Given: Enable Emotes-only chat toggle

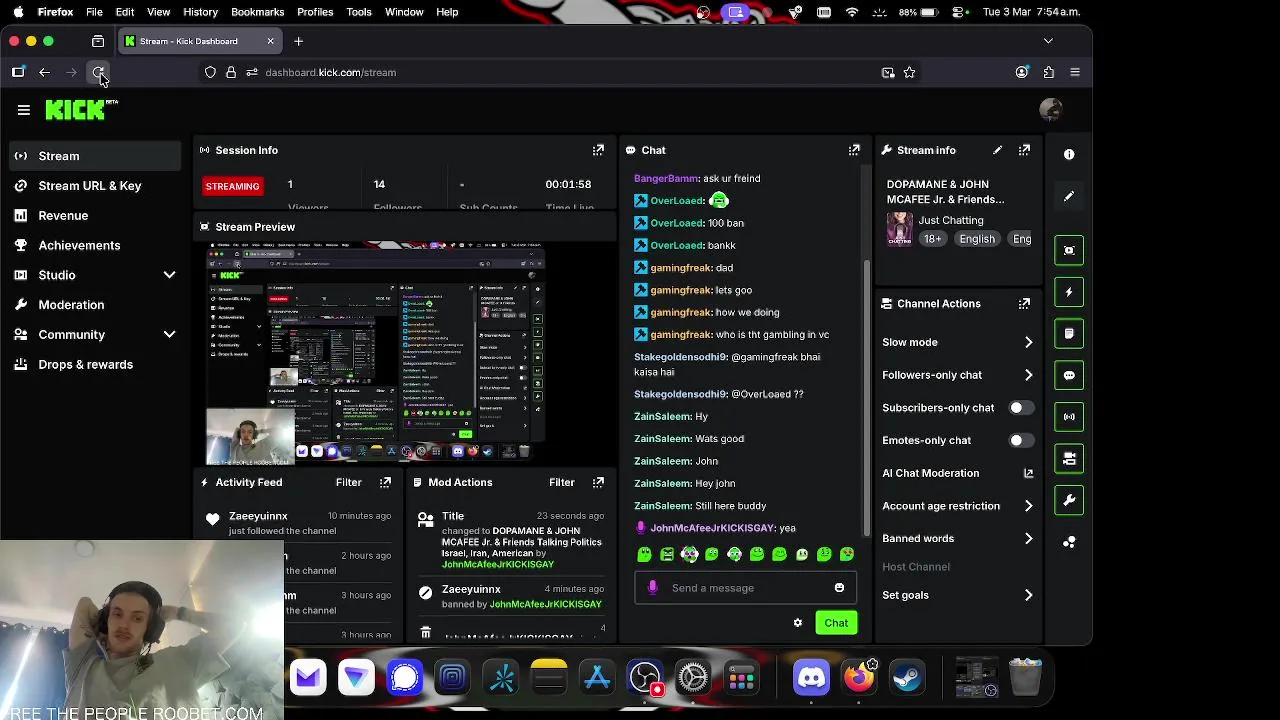Looking at the screenshot, I should tap(1021, 440).
